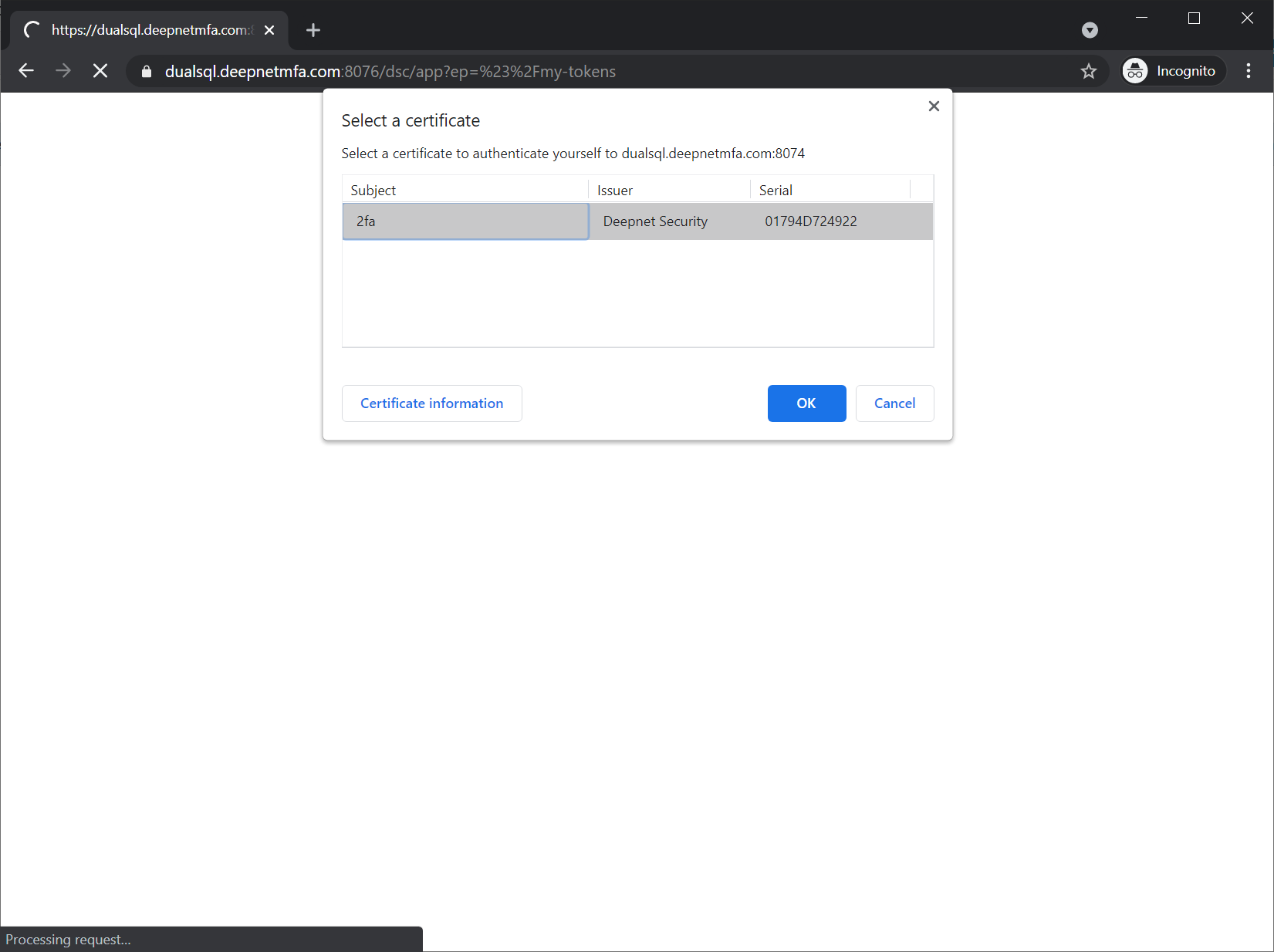Click the Forward navigation arrow
1274x952 pixels.
[x=63, y=71]
